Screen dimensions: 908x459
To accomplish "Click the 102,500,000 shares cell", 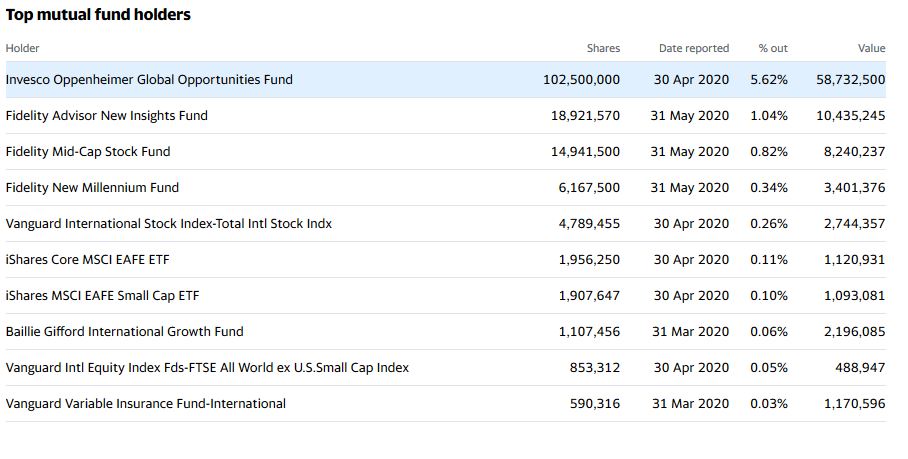I will click(581, 80).
